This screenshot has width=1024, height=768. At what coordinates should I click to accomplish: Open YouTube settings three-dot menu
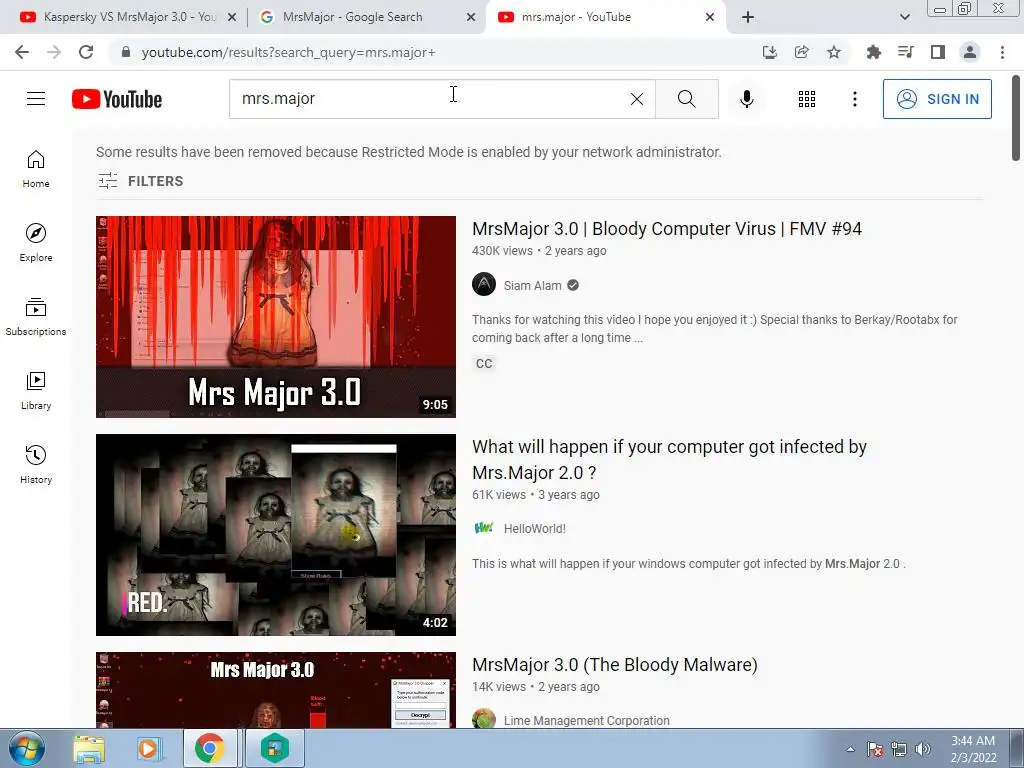point(854,99)
